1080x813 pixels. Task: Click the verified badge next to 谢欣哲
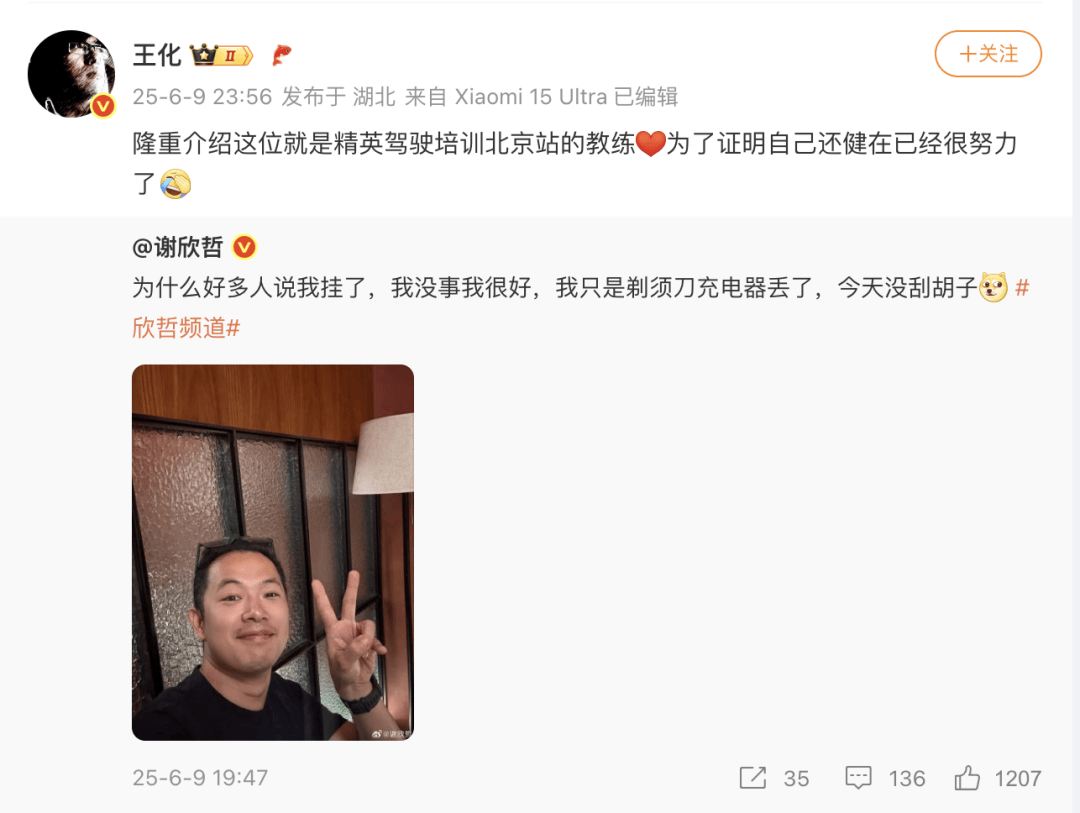pos(244,247)
